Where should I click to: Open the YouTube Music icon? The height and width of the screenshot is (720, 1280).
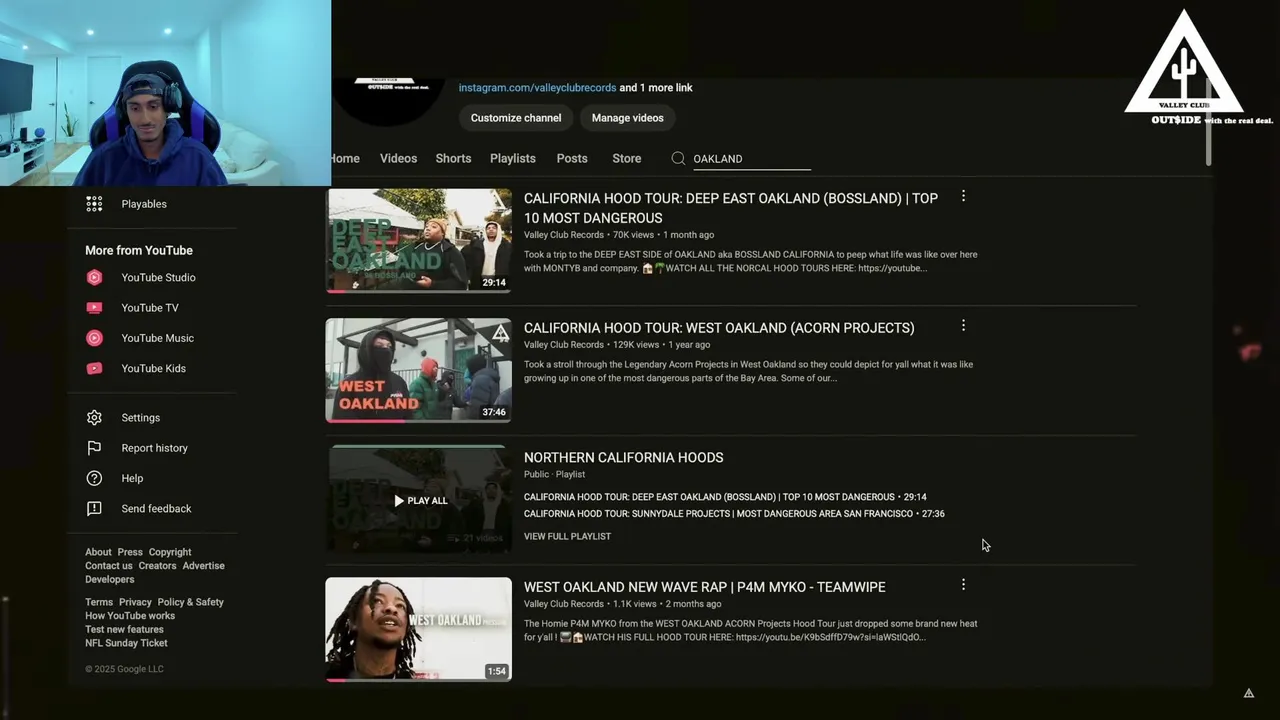[x=94, y=338]
